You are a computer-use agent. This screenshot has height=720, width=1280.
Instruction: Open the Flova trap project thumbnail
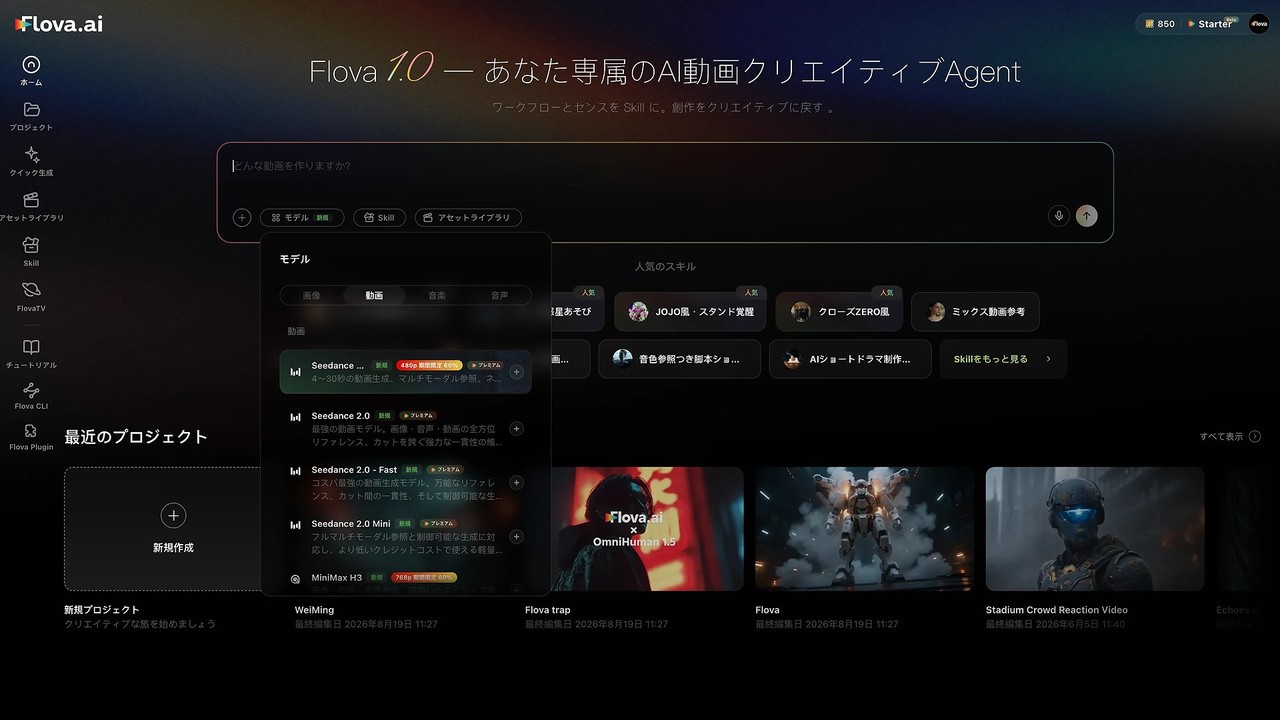[634, 528]
